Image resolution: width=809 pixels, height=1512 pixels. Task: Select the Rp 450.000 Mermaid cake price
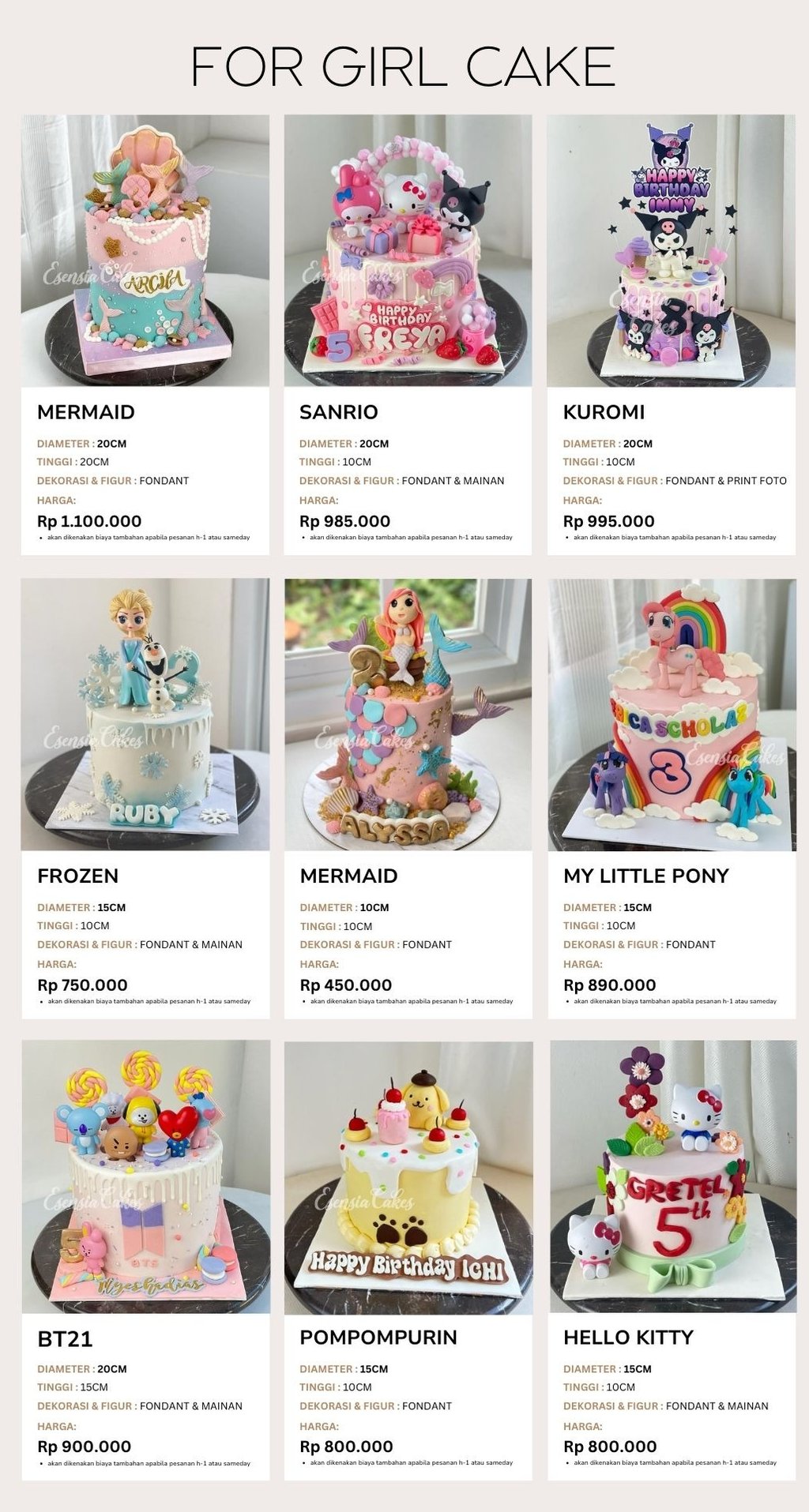coord(346,985)
